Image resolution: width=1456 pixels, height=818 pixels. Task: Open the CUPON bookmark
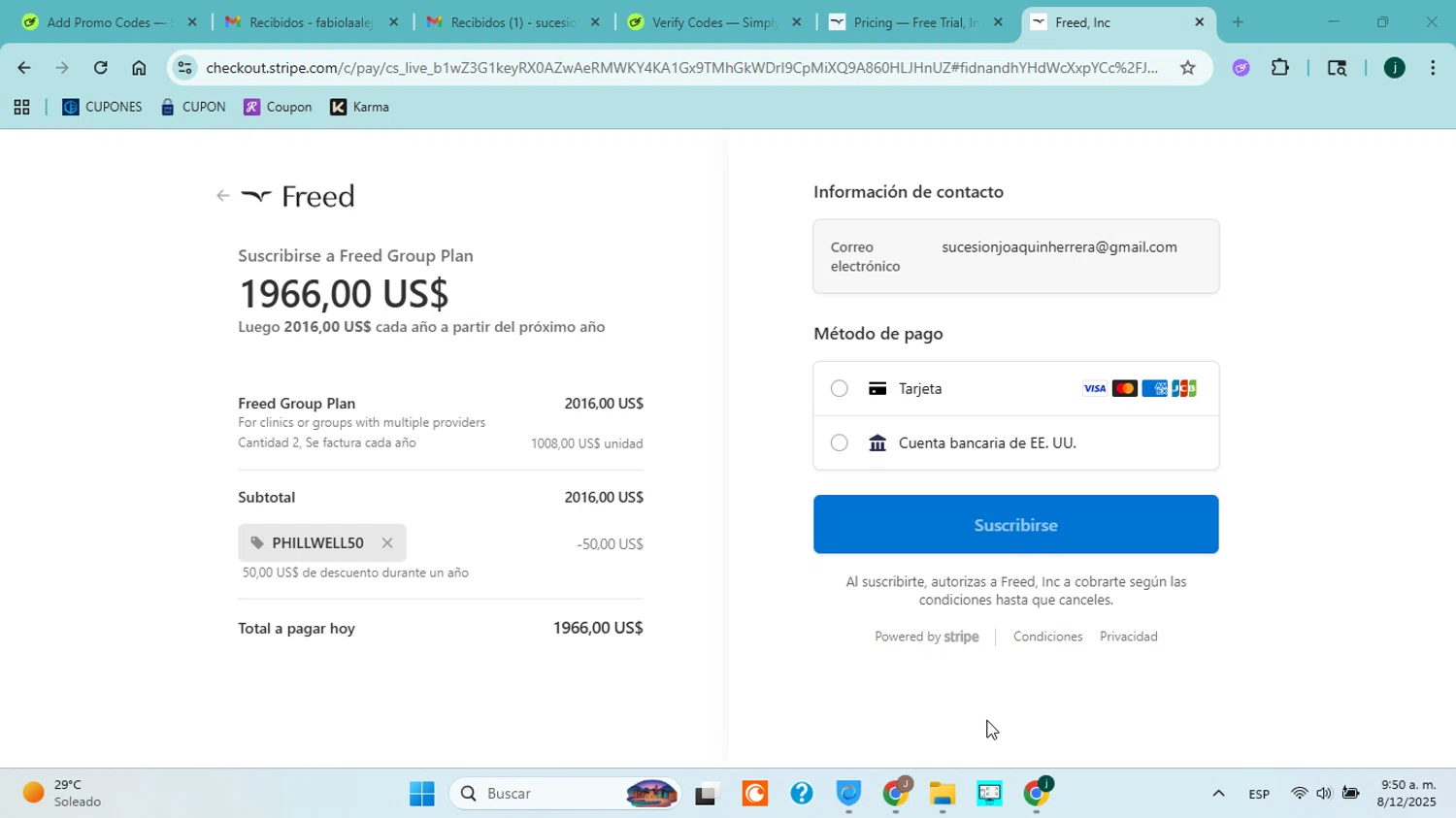click(x=193, y=108)
